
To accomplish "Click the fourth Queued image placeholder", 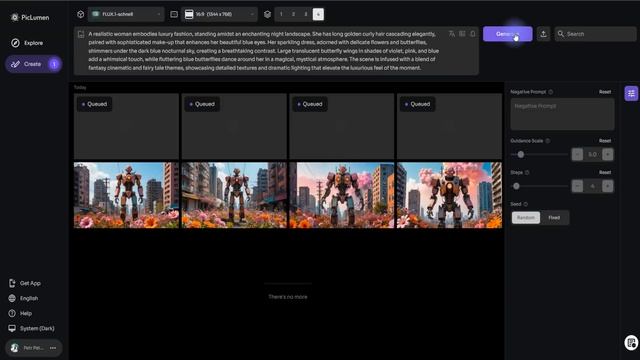I will pyautogui.click(x=449, y=126).
